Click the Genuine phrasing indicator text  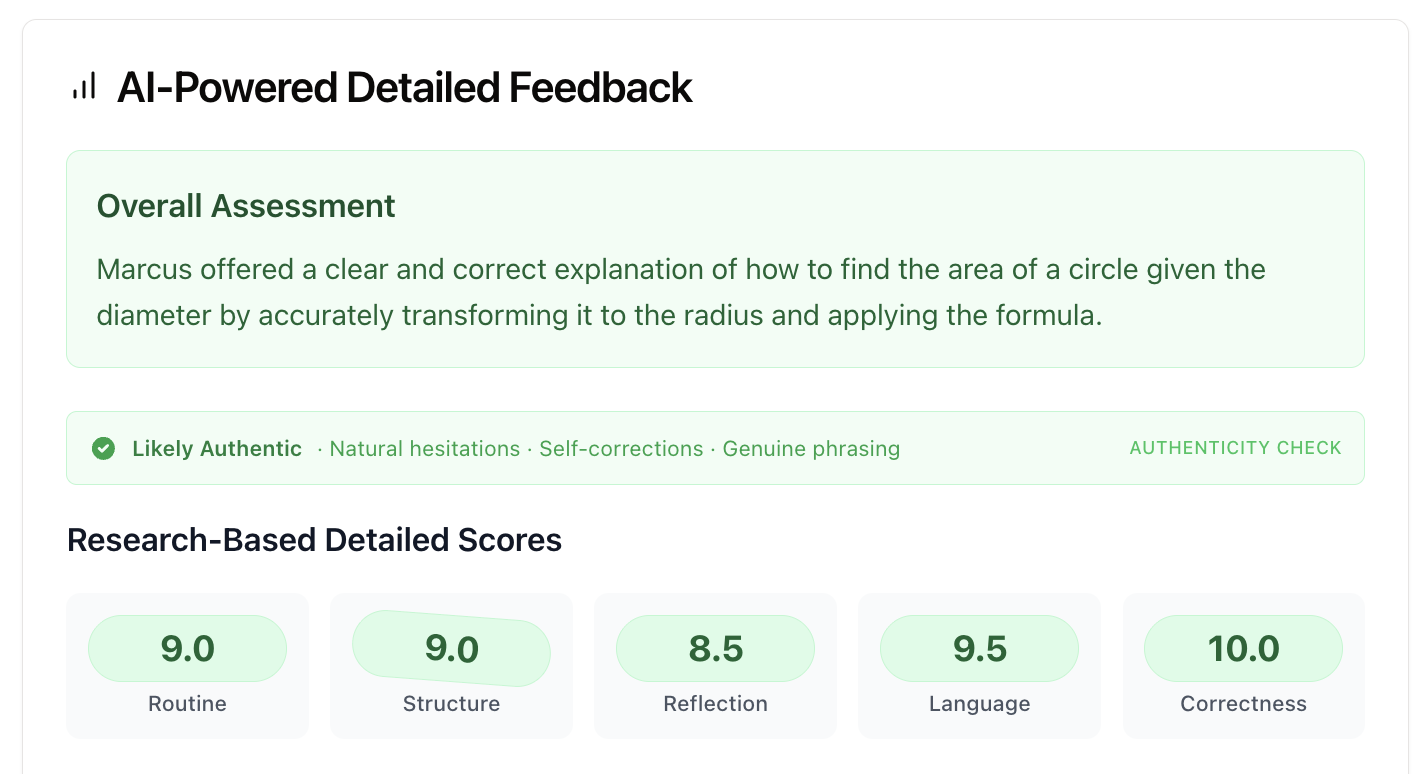pos(811,449)
